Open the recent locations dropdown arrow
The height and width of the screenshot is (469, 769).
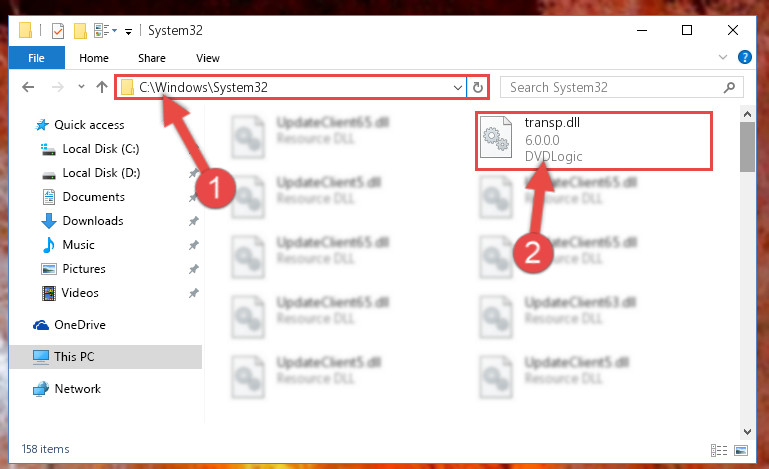pos(81,87)
